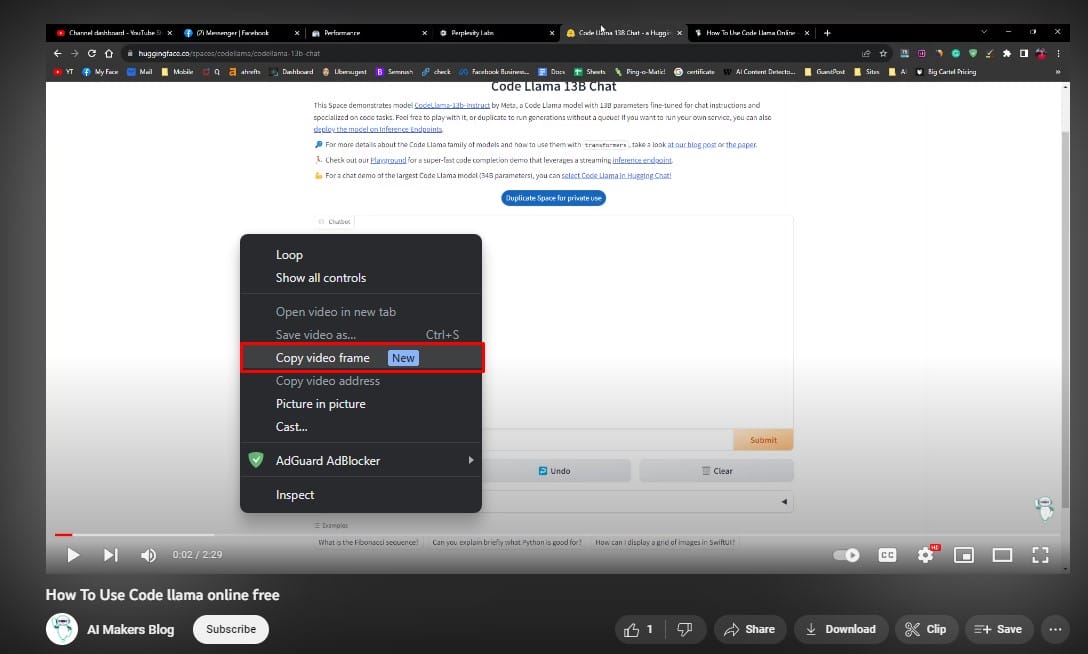Show hidden bookmarks with the chevron

click(1058, 72)
